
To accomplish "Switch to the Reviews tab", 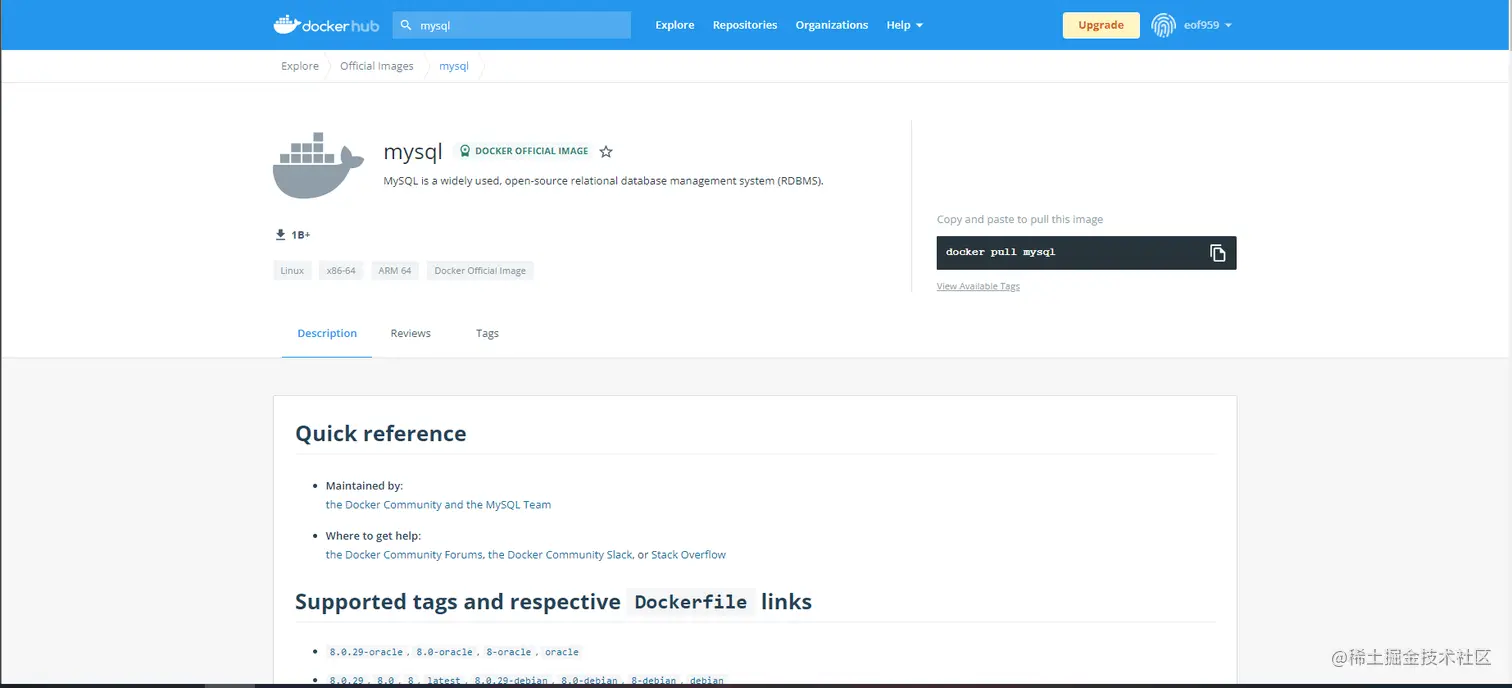I will [411, 333].
